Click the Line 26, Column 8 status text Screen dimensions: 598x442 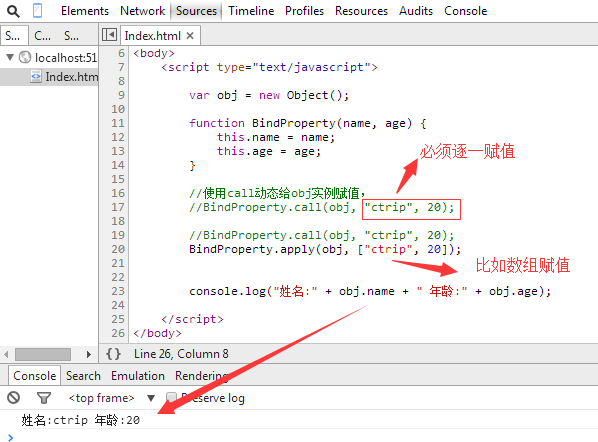point(181,354)
